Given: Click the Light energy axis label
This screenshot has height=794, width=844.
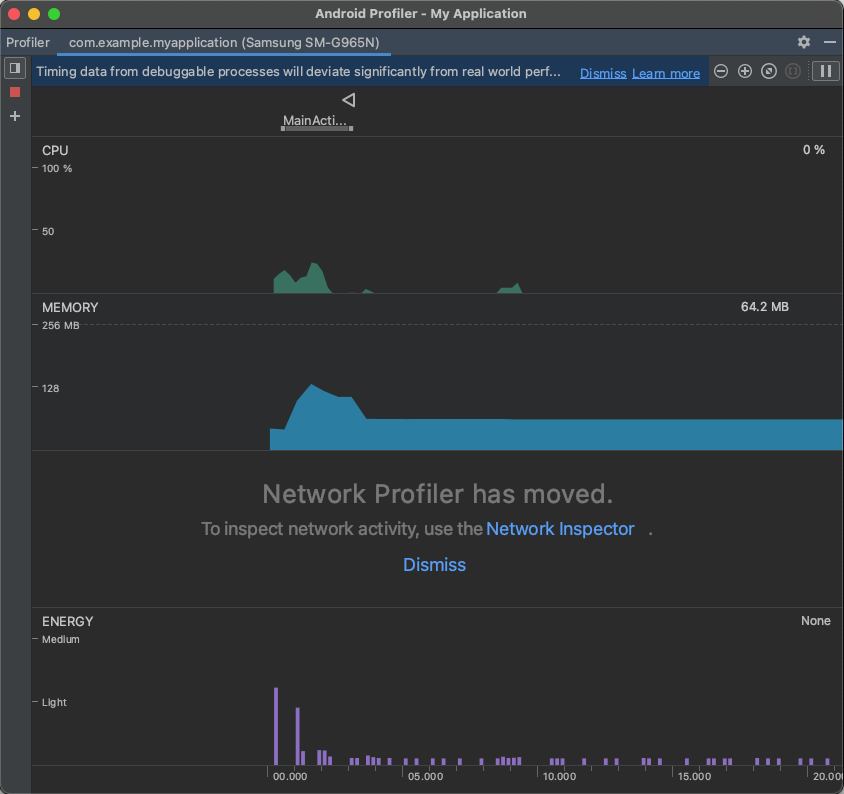Looking at the screenshot, I should pyautogui.click(x=54, y=702).
